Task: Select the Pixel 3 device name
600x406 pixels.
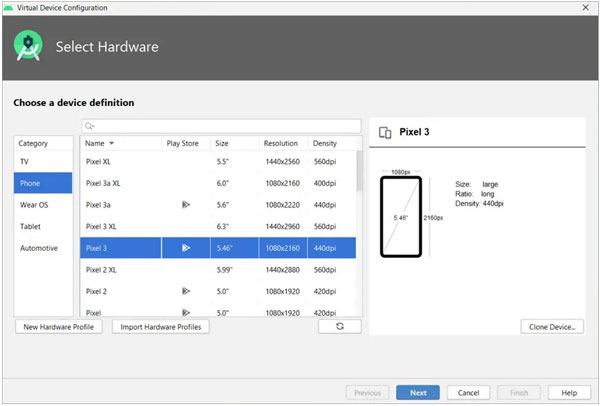Action: tap(96, 248)
